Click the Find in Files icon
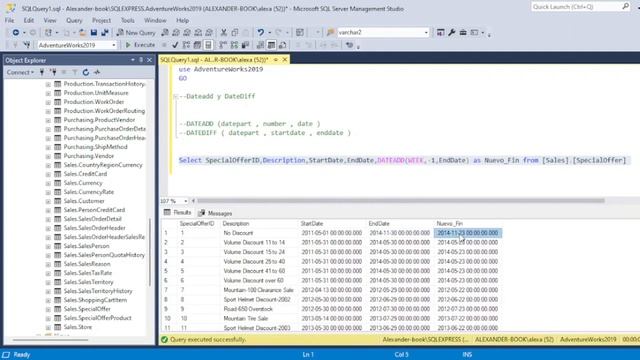 pos(331,33)
